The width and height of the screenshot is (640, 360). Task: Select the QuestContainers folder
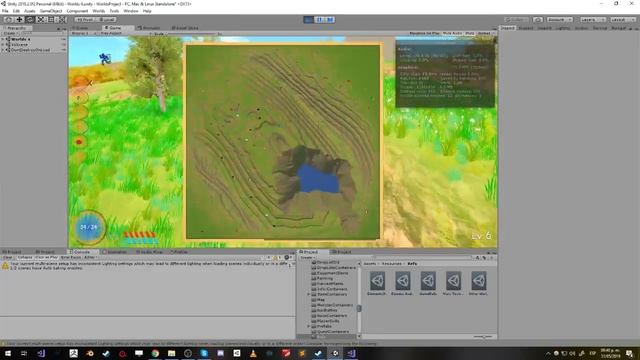pos(333,332)
